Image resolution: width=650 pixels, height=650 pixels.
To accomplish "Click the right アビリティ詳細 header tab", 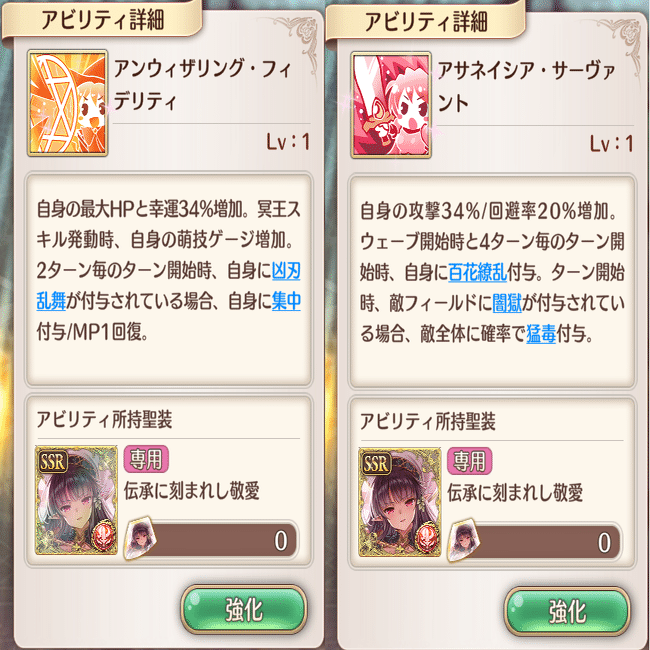I will (426, 21).
